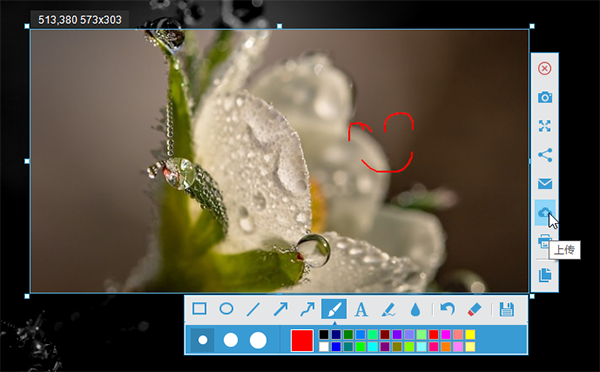This screenshot has width=600, height=372.
Task: Pick the curved arrow tool
Action: pyautogui.click(x=307, y=309)
